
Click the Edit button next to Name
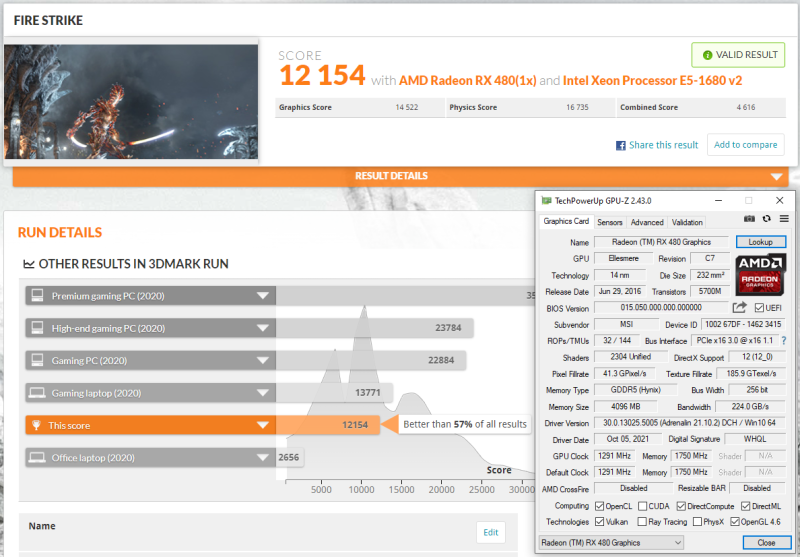tap(490, 532)
